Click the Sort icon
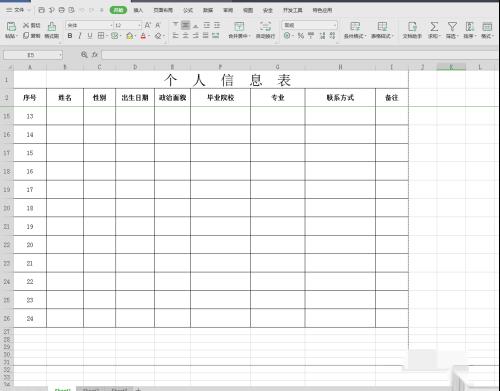This screenshot has width=500, height=391. (x=470, y=26)
